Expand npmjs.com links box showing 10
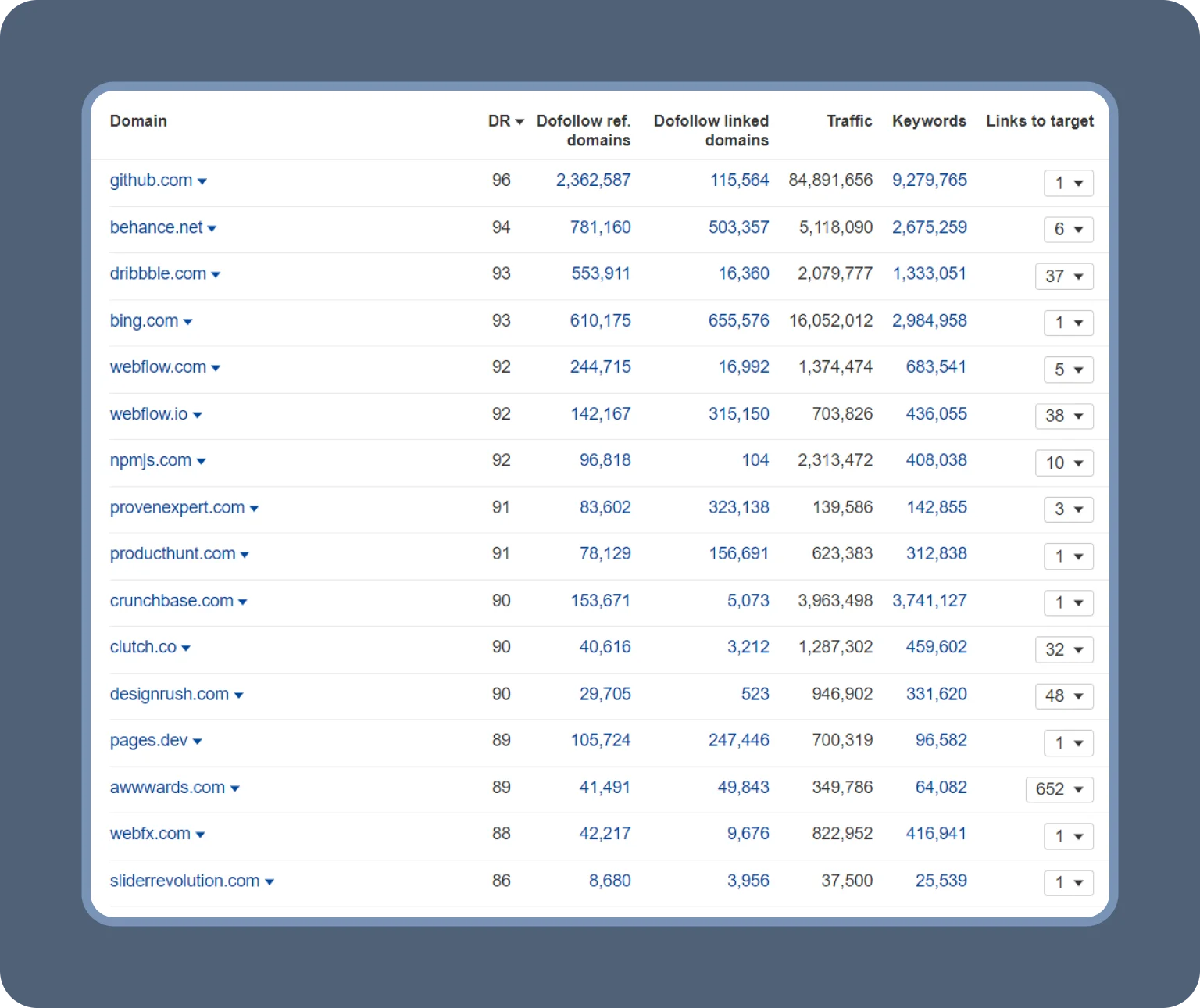Image resolution: width=1200 pixels, height=1008 pixels. (1064, 463)
